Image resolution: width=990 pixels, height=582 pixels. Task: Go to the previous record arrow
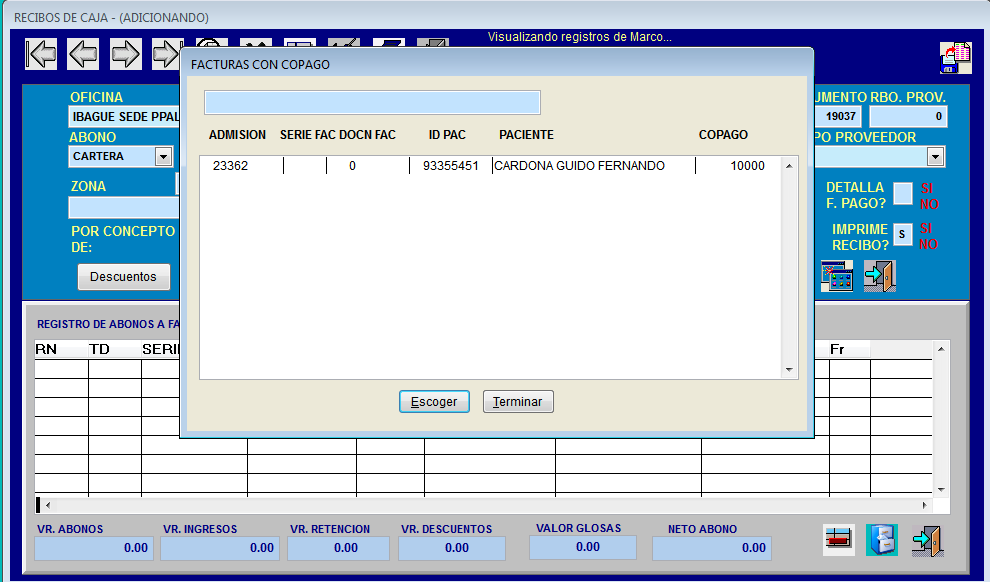(83, 54)
